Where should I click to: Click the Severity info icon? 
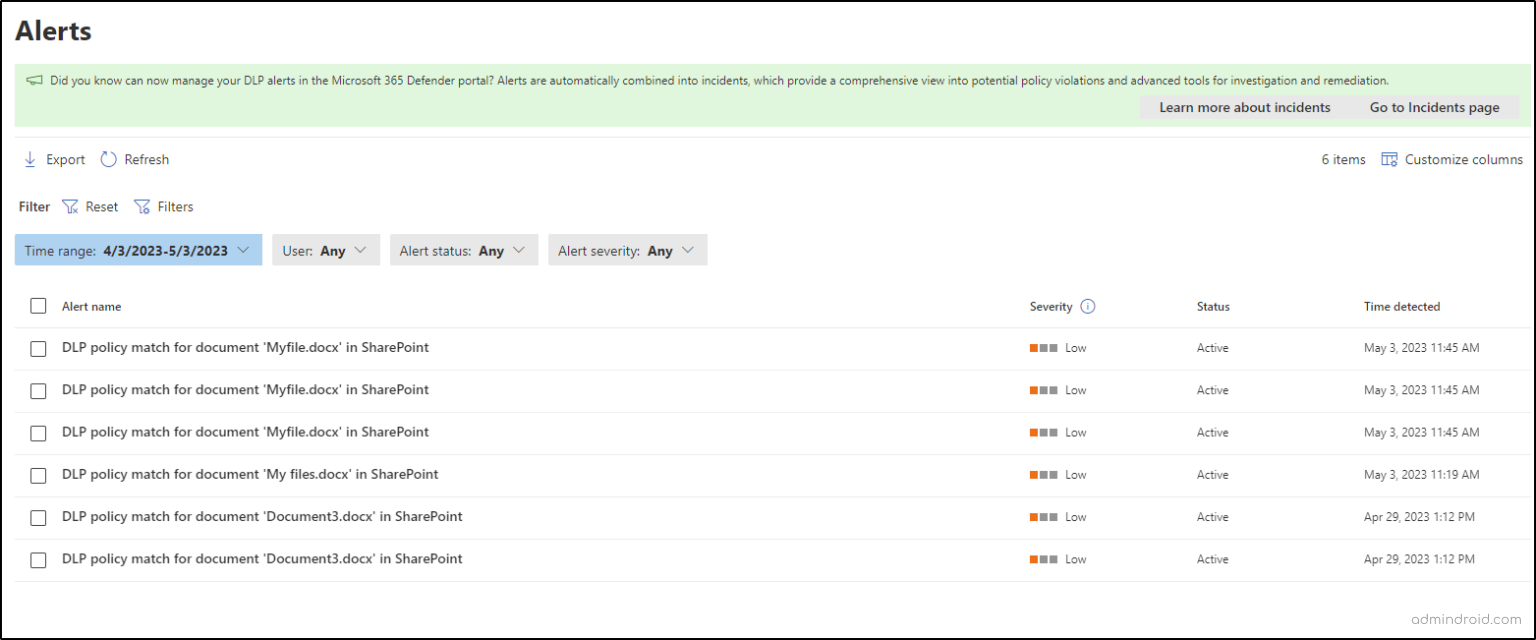click(x=1089, y=306)
